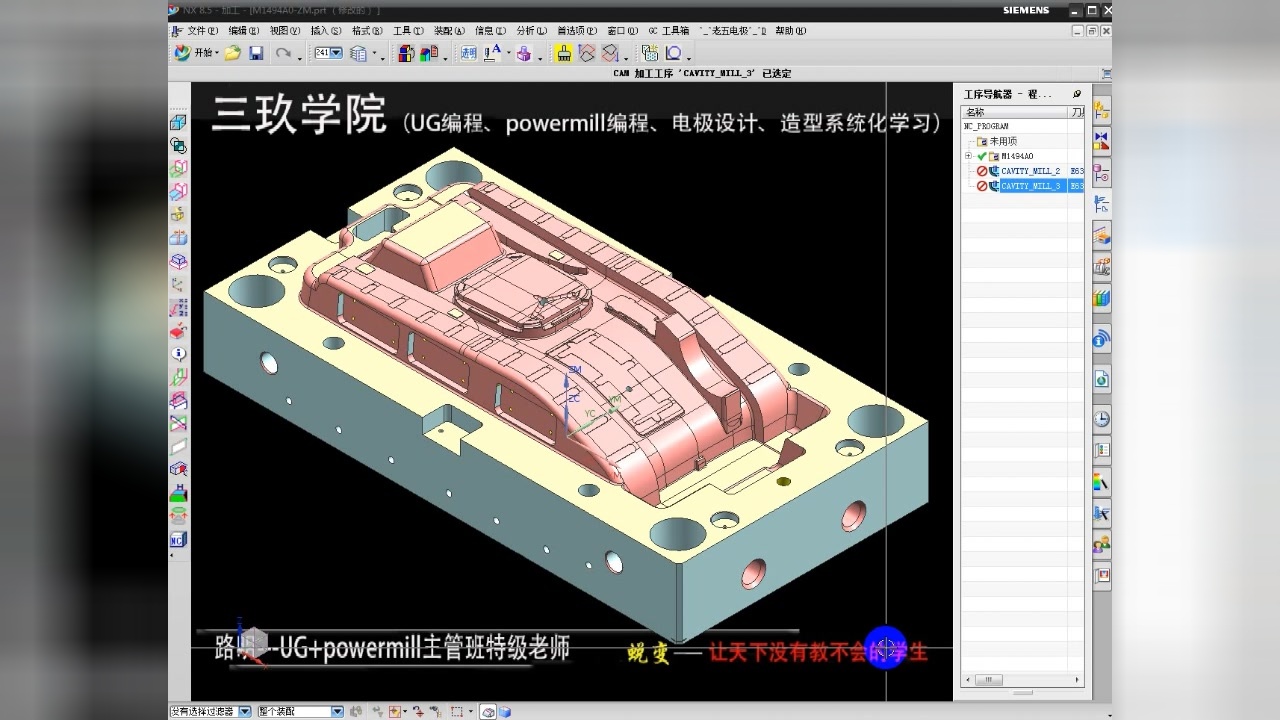Image resolution: width=1280 pixels, height=720 pixels.
Task: Click the information 'i' icon in left toolbar
Action: 178,354
